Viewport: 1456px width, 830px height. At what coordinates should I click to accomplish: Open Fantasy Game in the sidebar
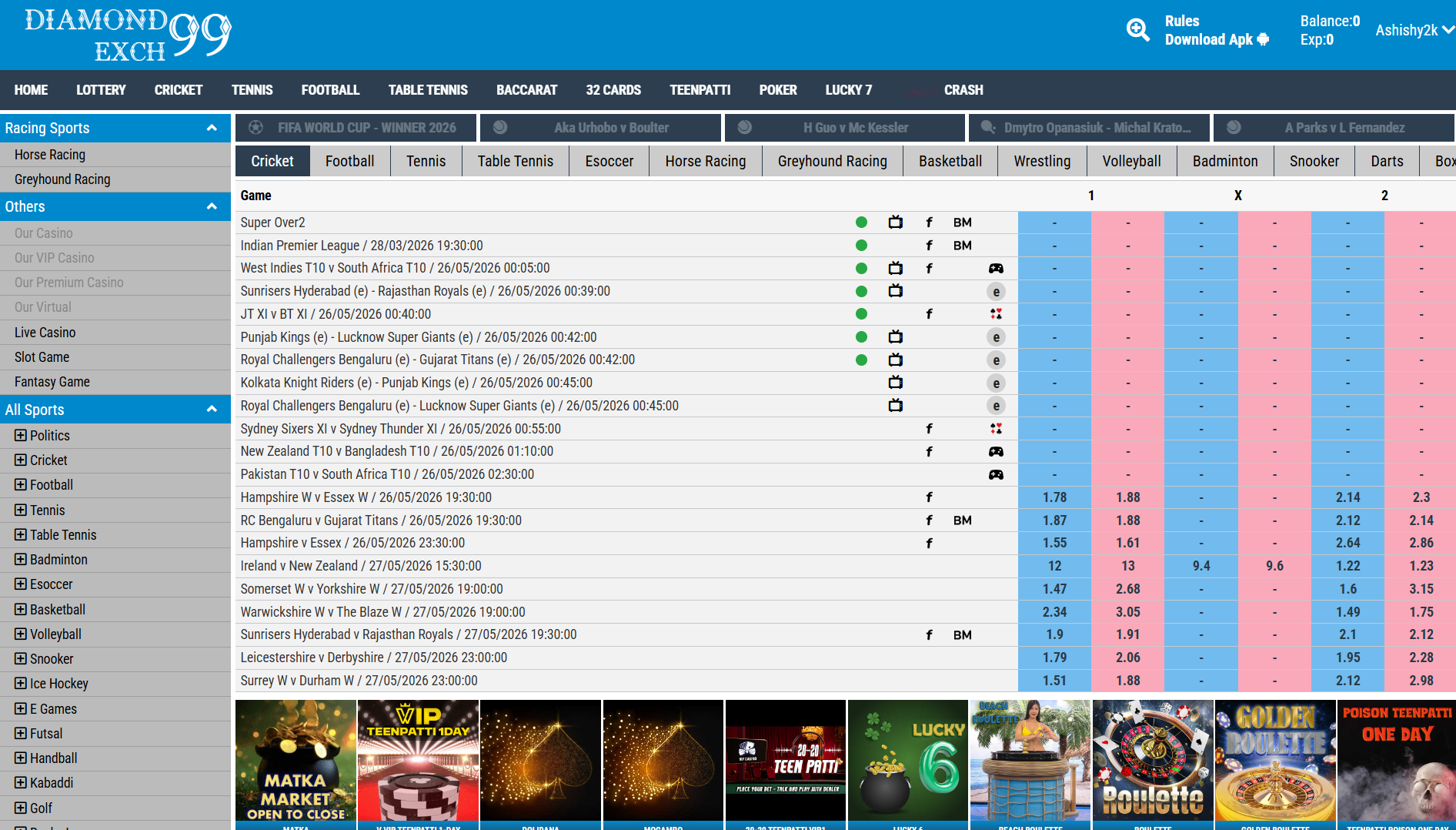point(115,382)
